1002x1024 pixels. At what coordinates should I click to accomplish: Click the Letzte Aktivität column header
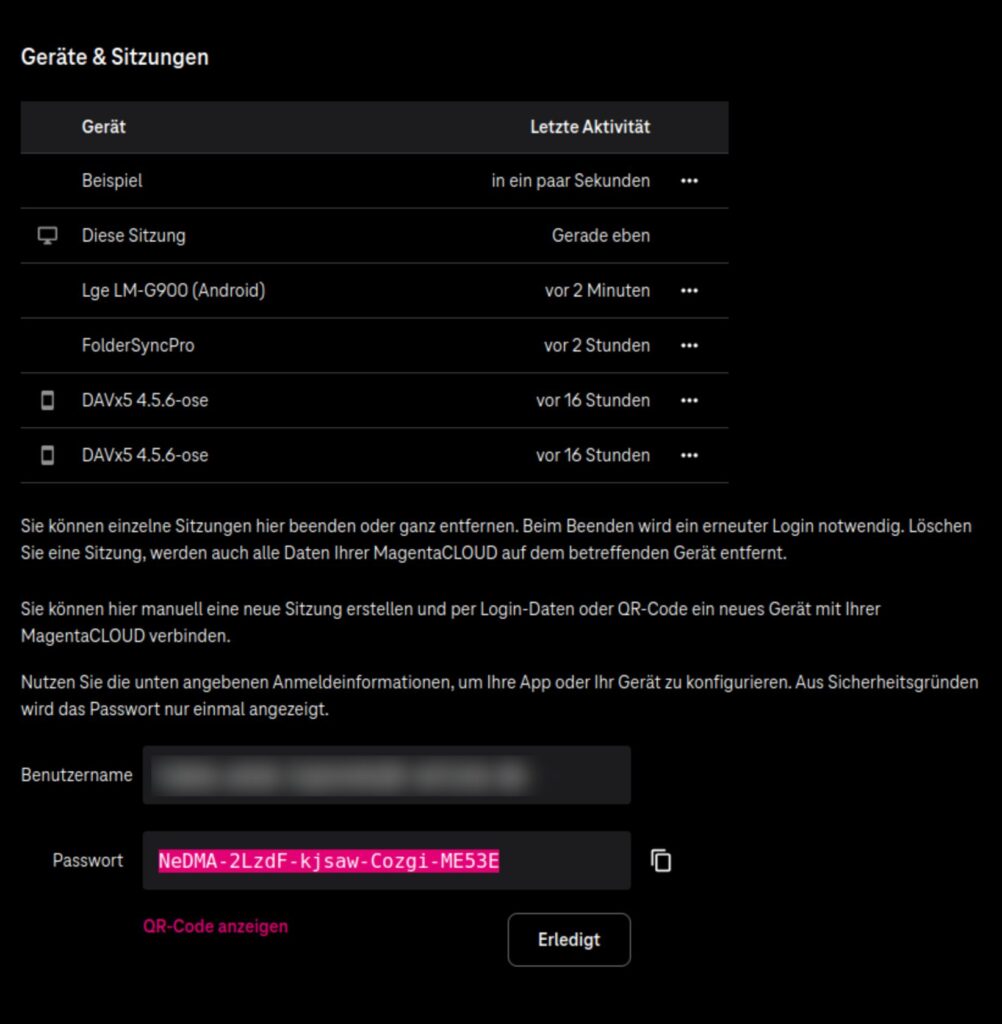tap(589, 127)
